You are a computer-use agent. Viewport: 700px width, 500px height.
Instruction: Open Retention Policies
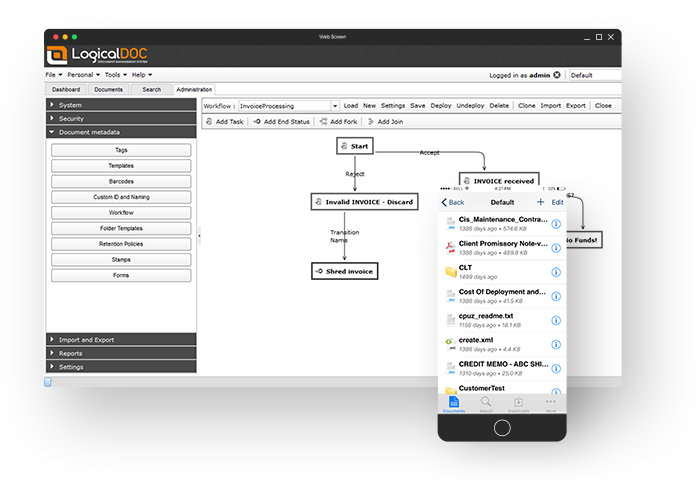click(121, 244)
